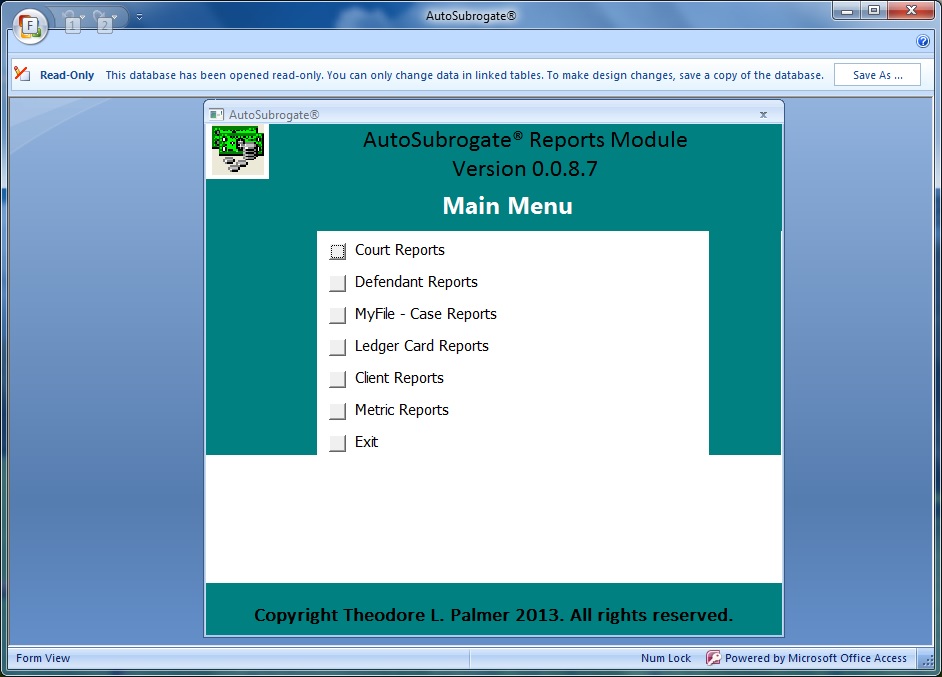Maximize the AutoSubrogate application window
The width and height of the screenshot is (942, 677).
coord(874,10)
